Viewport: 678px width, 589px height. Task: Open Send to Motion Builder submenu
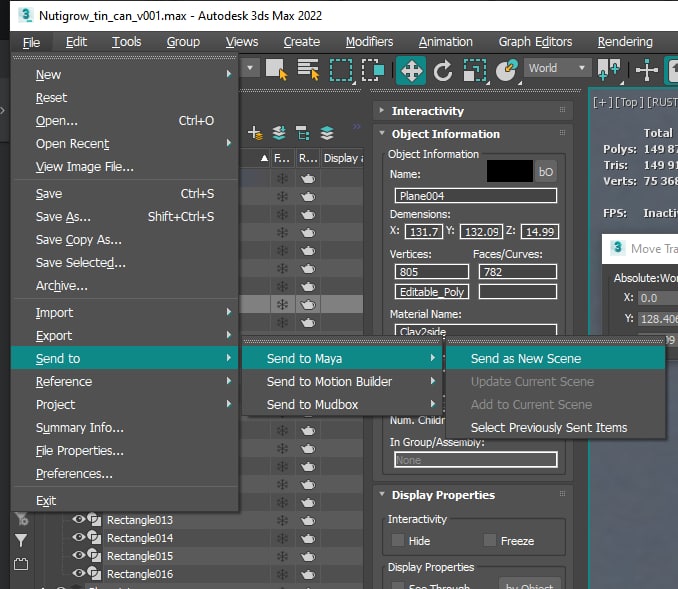[342, 381]
